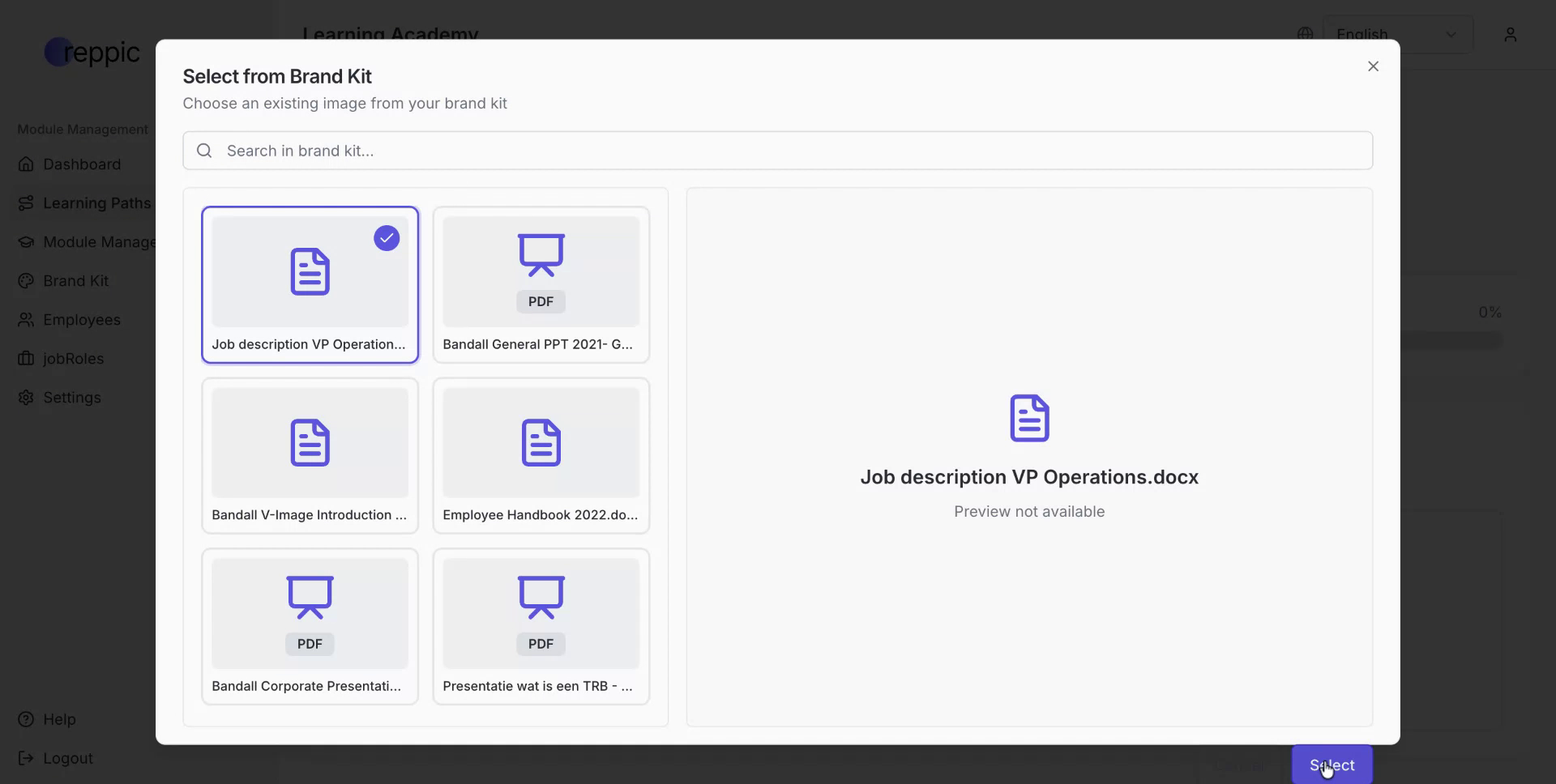Click the user profile icon top right
Viewport: 1556px width, 784px height.
[x=1511, y=34]
